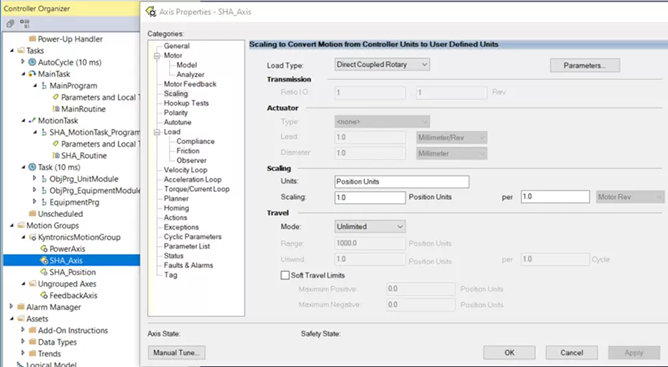Click the MainRoutine ladder routine icon
The image size is (668, 367).
pyautogui.click(x=56, y=109)
